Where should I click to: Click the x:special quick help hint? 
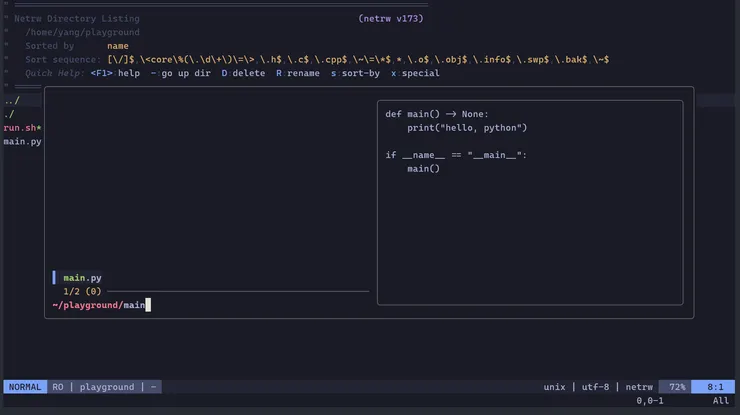415,73
